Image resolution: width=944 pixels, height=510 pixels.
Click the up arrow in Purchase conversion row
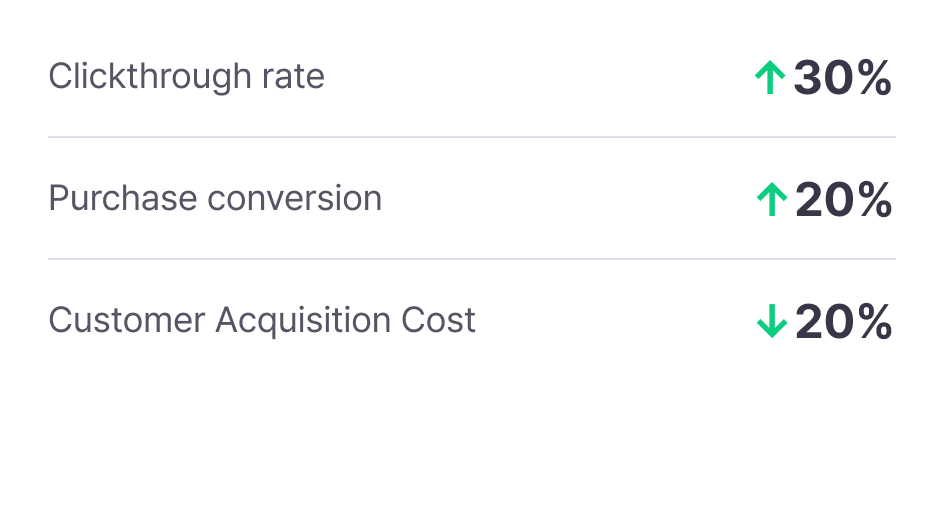(x=771, y=201)
